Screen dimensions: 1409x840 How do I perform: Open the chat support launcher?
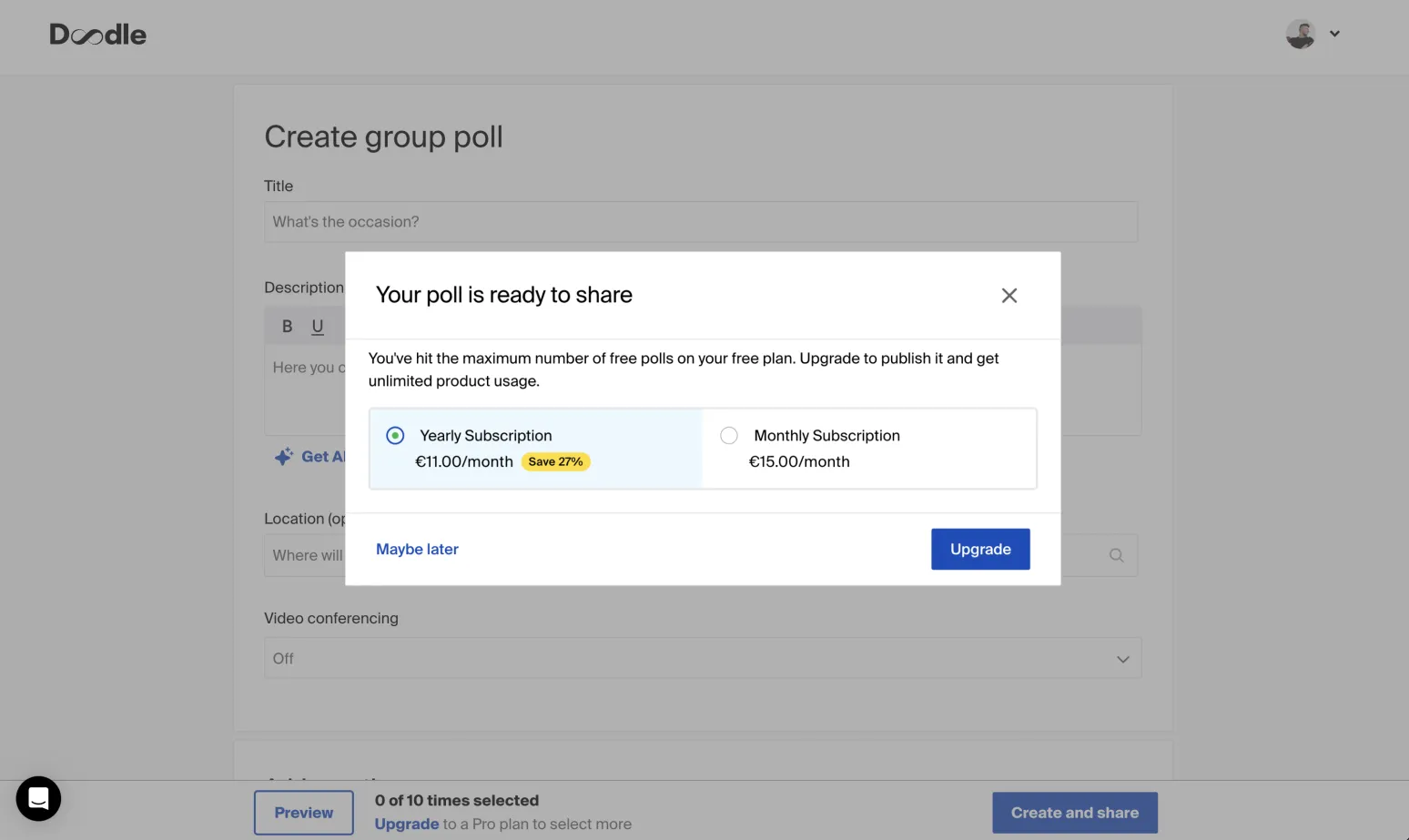38,798
